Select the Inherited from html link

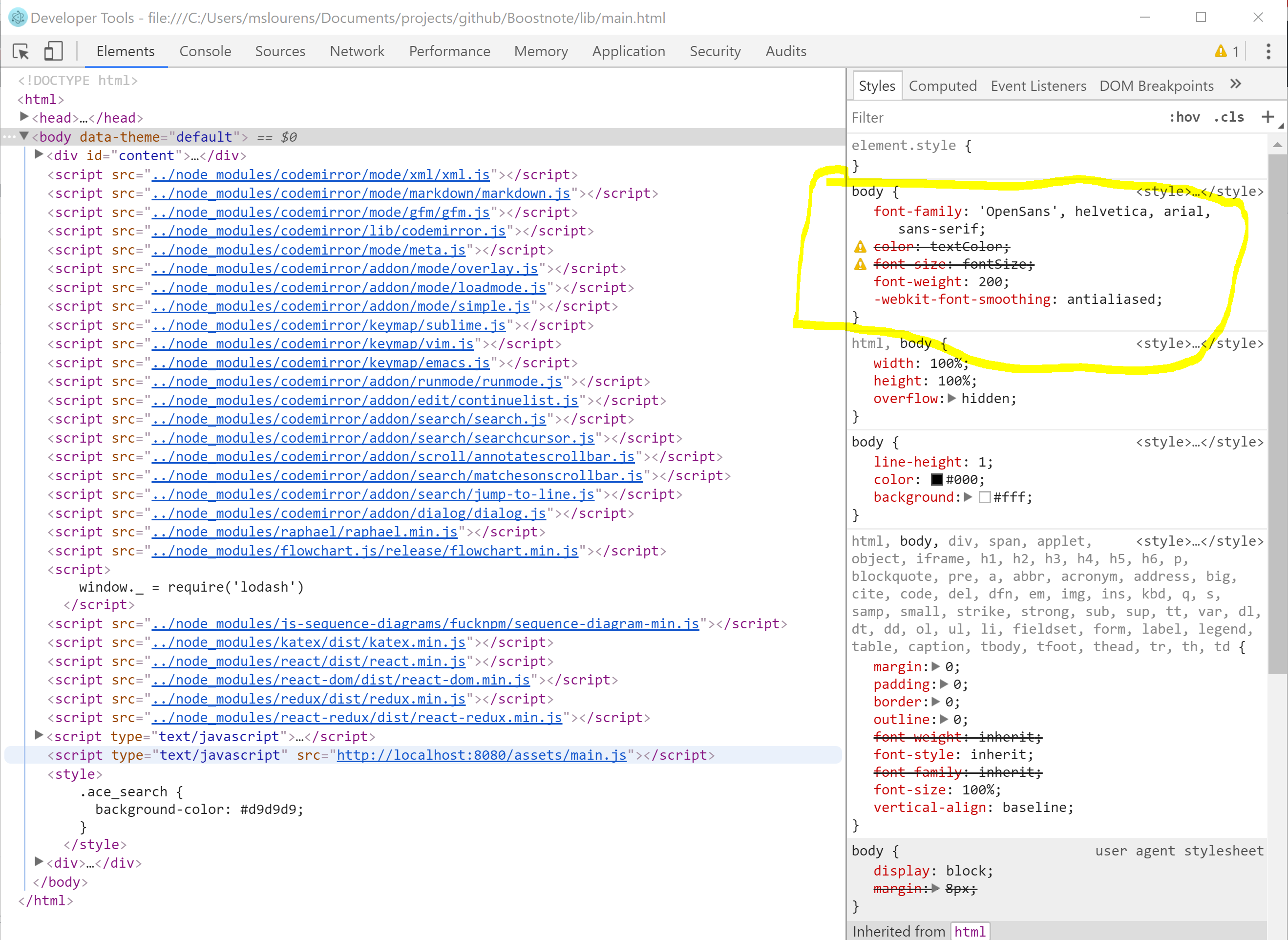click(970, 932)
